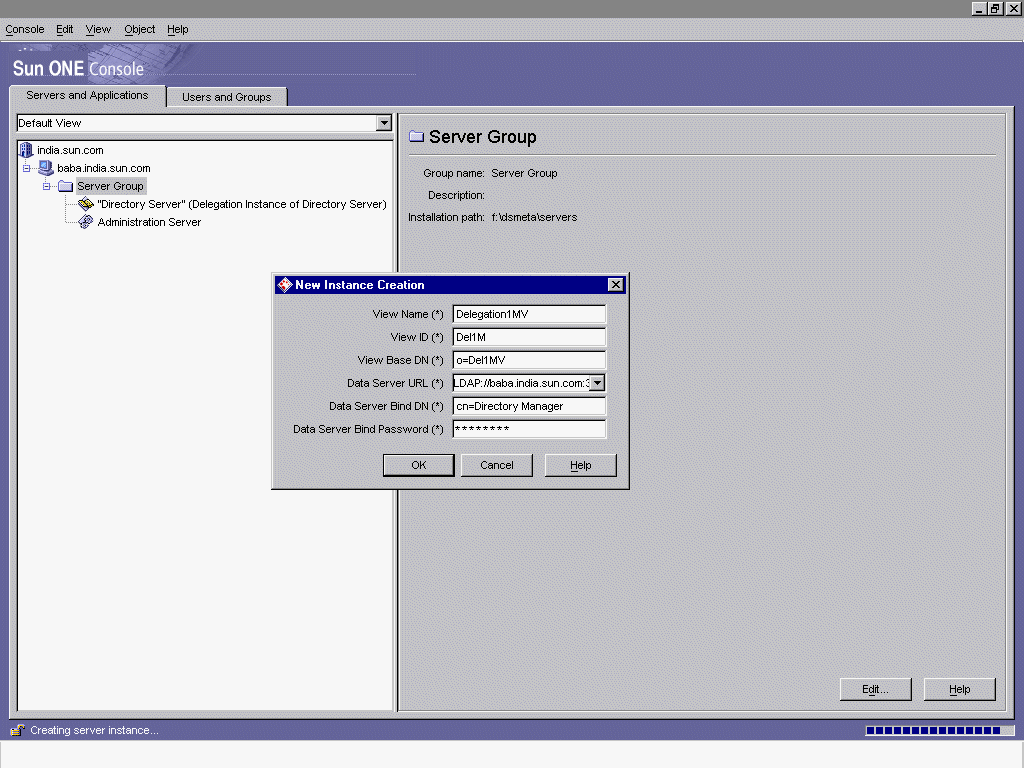
Task: Collapse the baba.india.sun.com tree node
Action: pyautogui.click(x=26, y=168)
